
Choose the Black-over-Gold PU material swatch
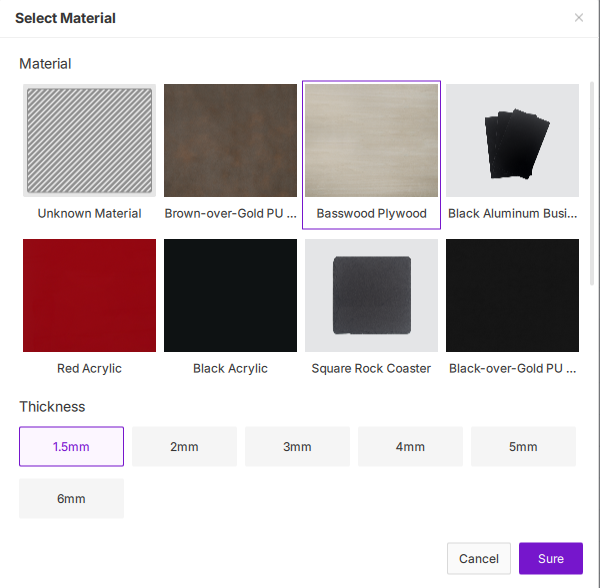pyautogui.click(x=512, y=295)
